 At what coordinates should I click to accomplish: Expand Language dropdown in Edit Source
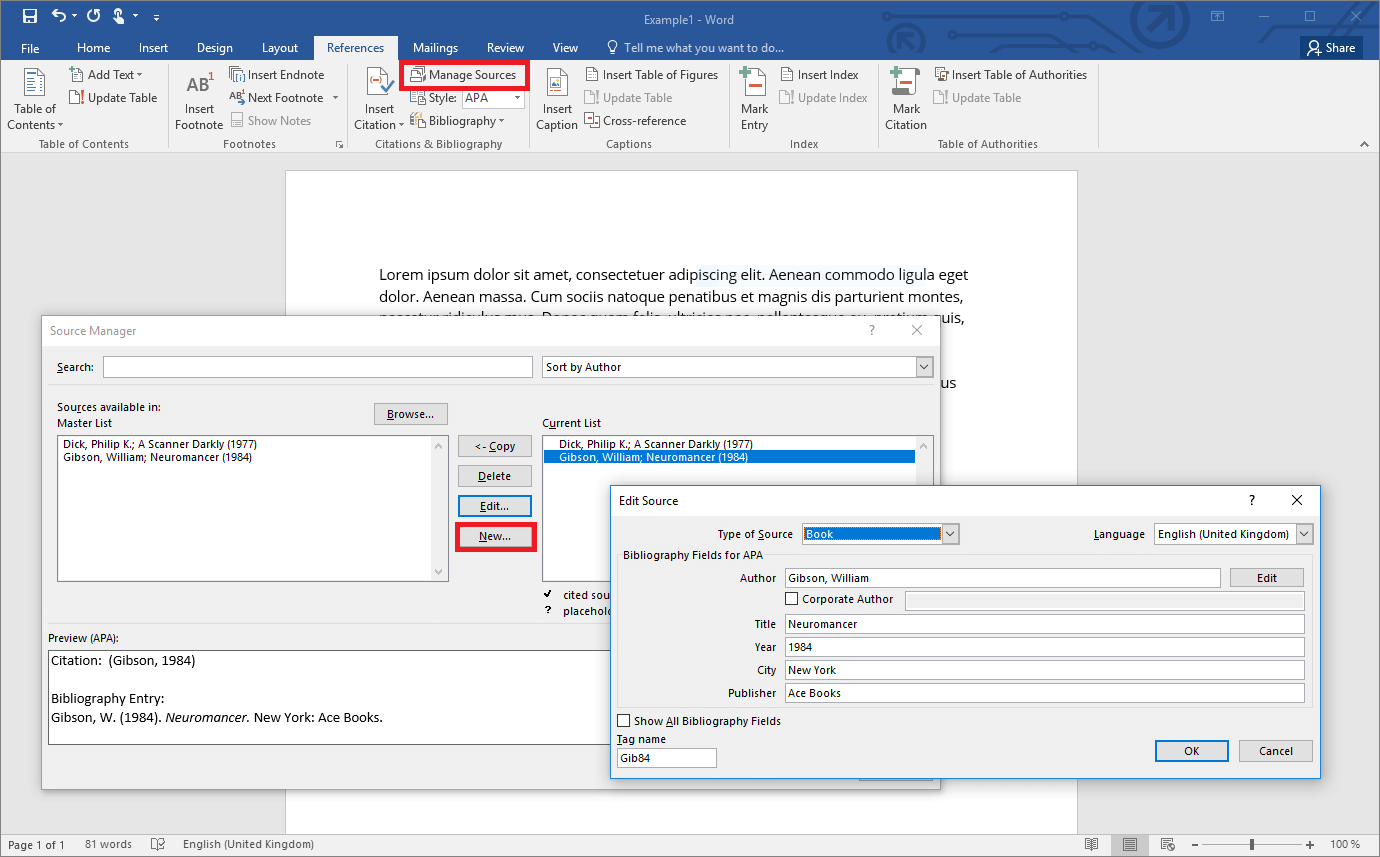[x=1304, y=534]
